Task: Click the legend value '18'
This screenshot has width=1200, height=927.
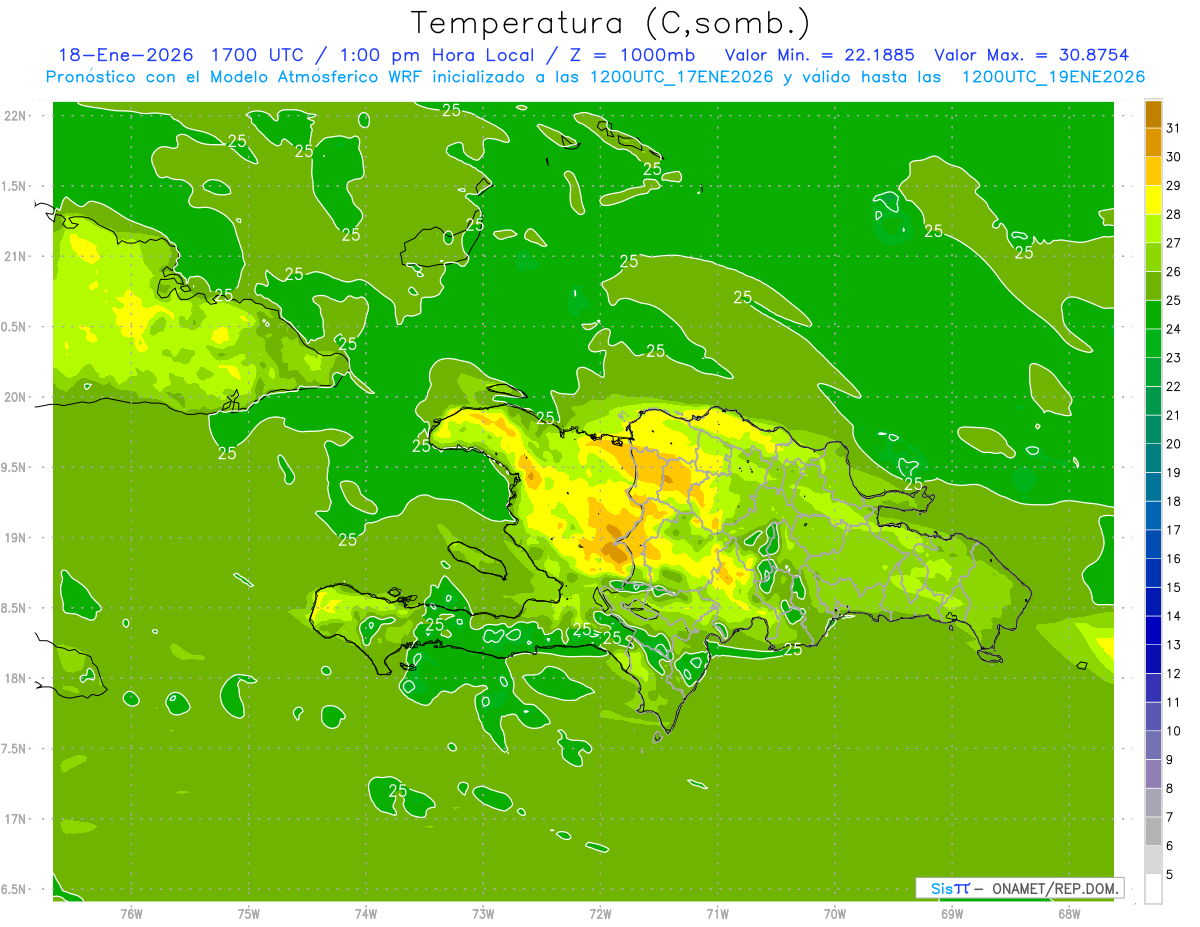Action: [1174, 501]
